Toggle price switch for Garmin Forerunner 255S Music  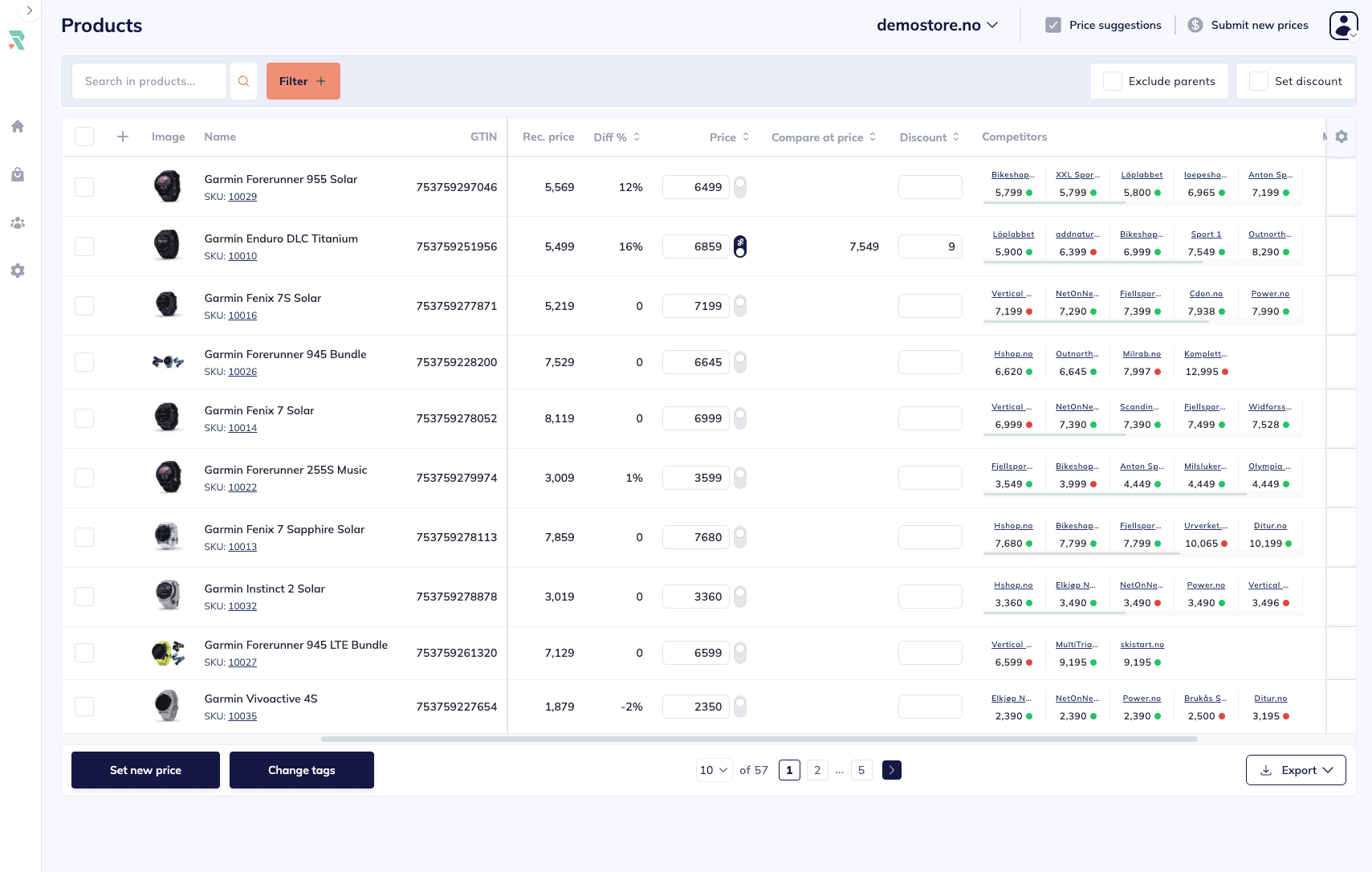click(x=740, y=478)
